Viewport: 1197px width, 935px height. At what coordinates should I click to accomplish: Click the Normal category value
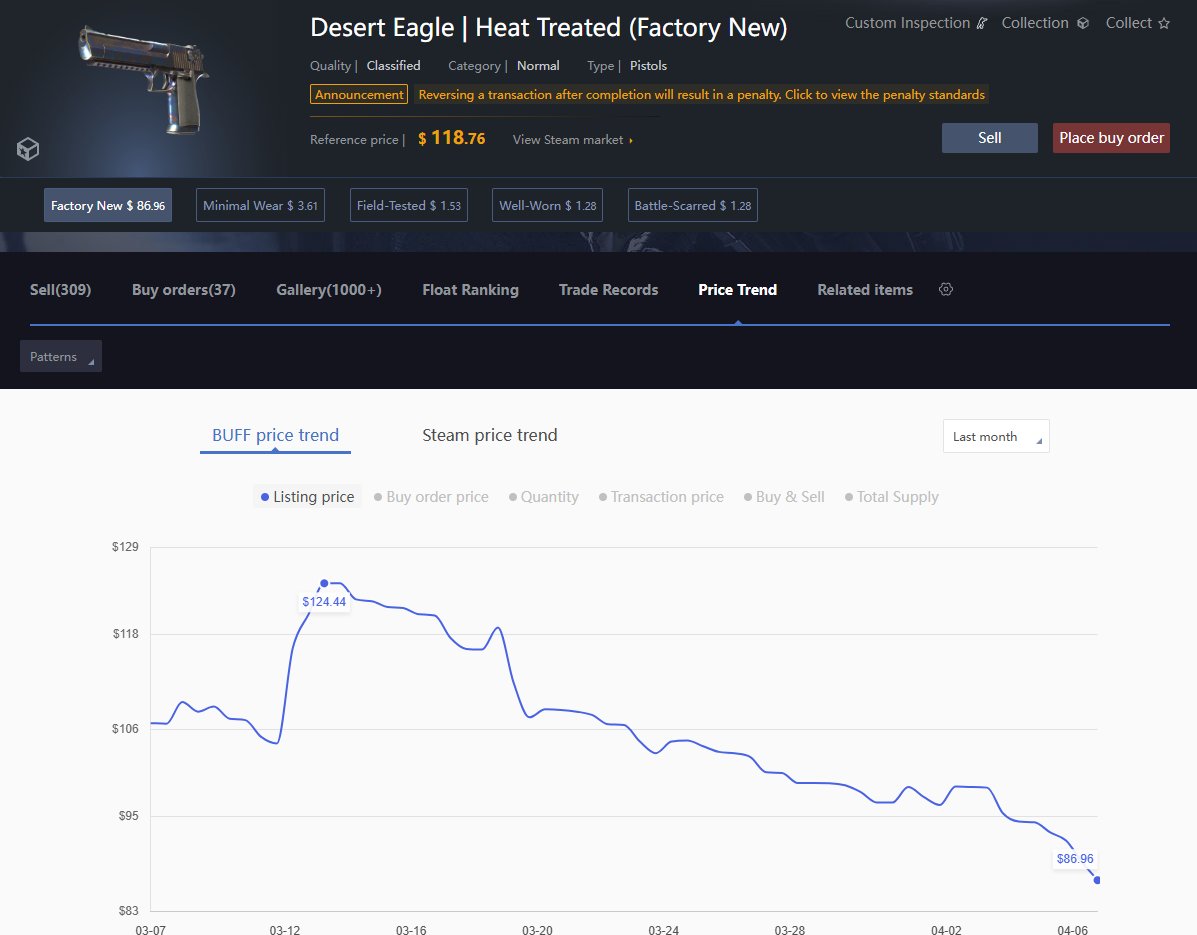pos(538,66)
